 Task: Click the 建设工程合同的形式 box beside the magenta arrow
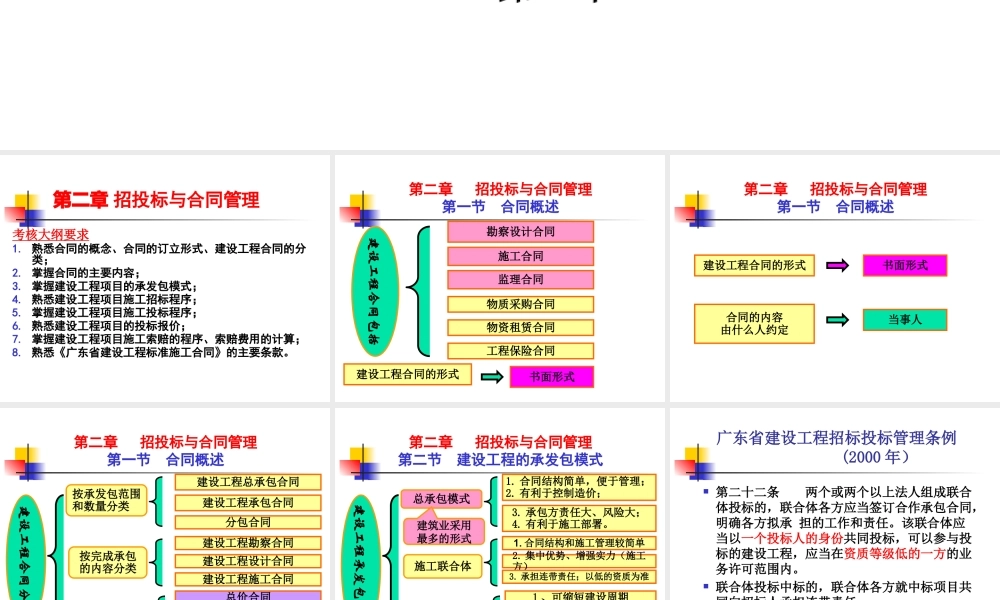pyautogui.click(x=754, y=265)
